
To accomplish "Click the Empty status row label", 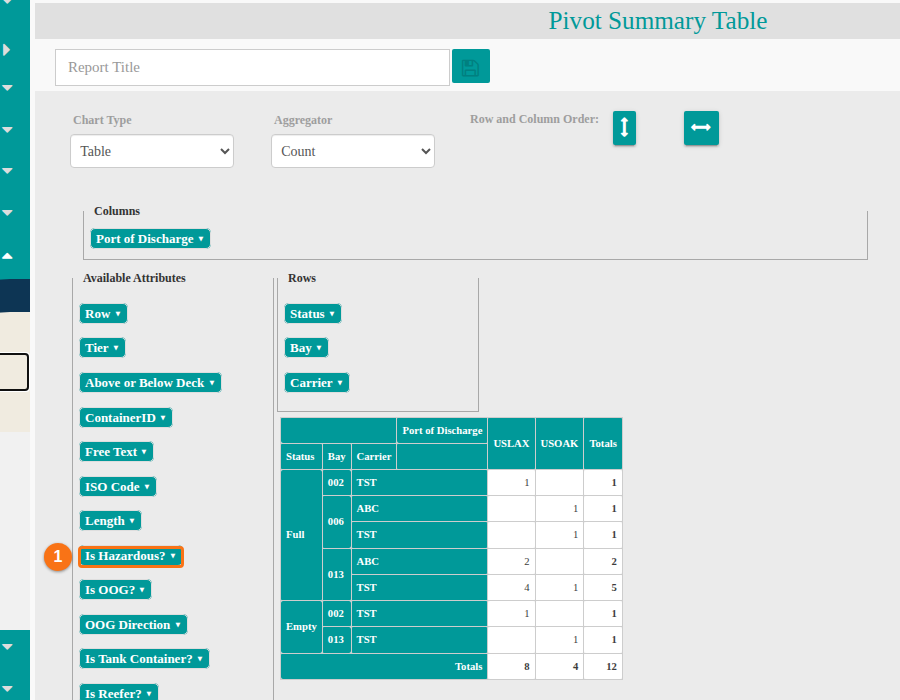I will pos(301,627).
